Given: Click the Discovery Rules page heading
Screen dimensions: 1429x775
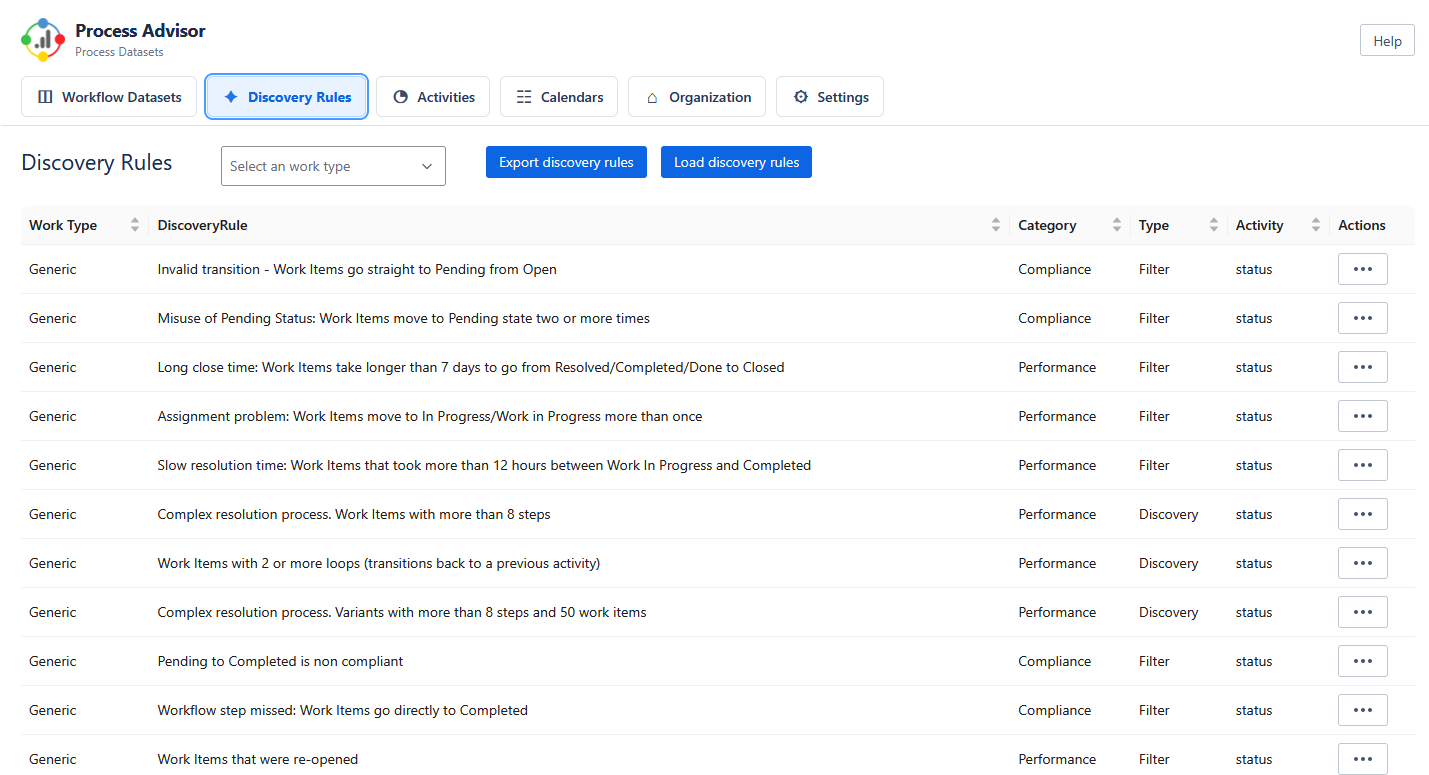Looking at the screenshot, I should (x=97, y=163).
